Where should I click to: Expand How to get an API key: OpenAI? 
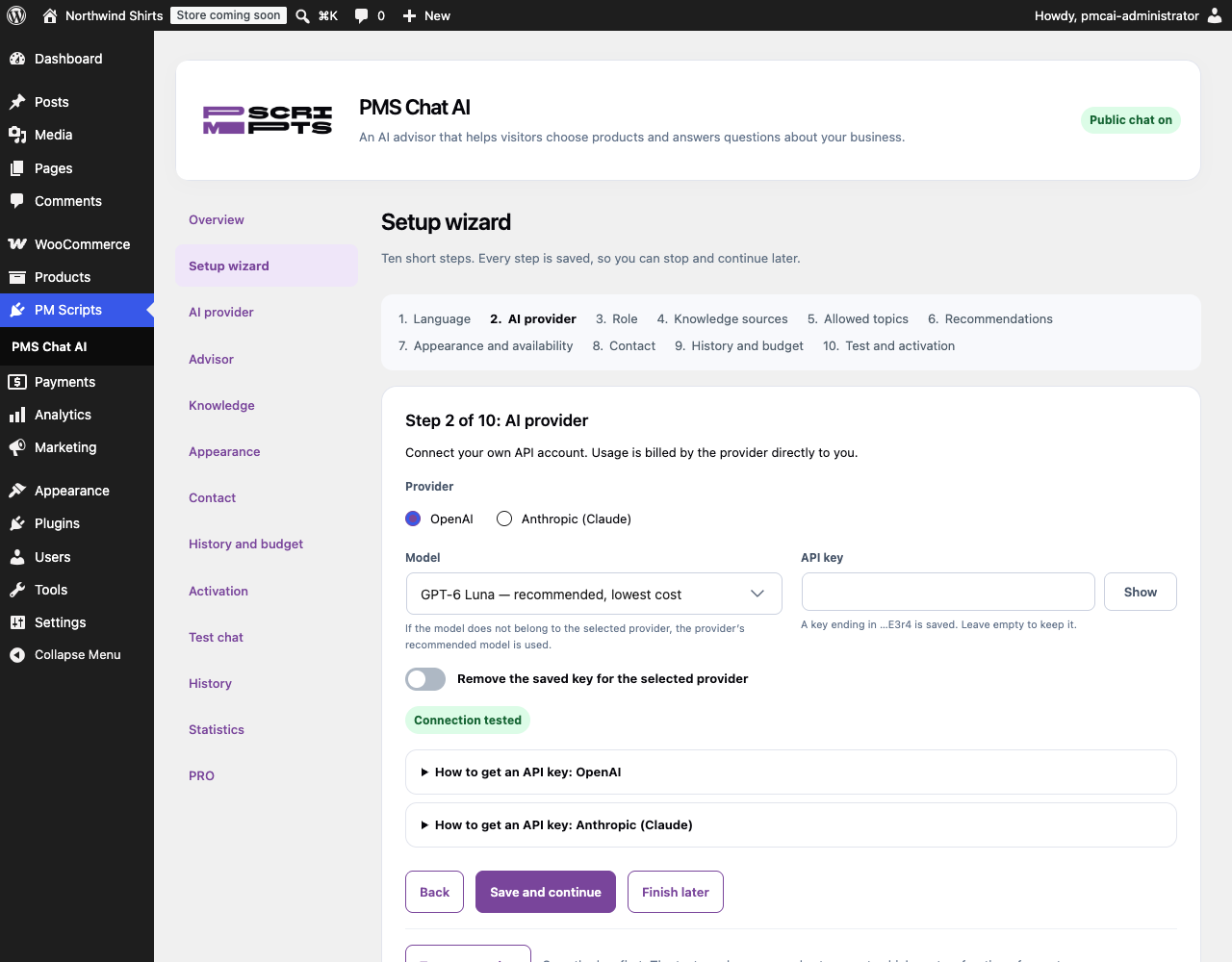pyautogui.click(x=791, y=772)
